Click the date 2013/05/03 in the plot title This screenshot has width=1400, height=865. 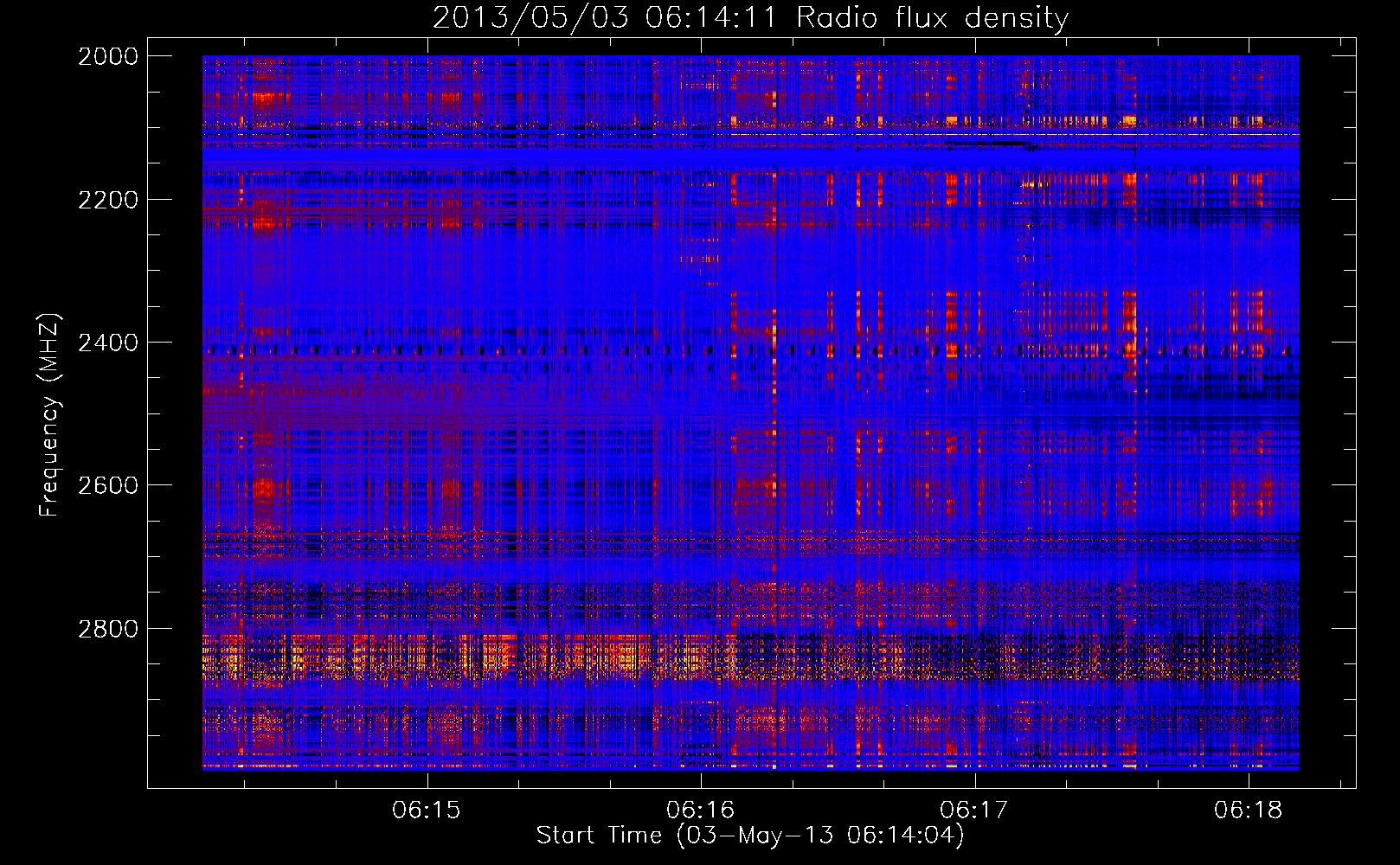(530, 18)
